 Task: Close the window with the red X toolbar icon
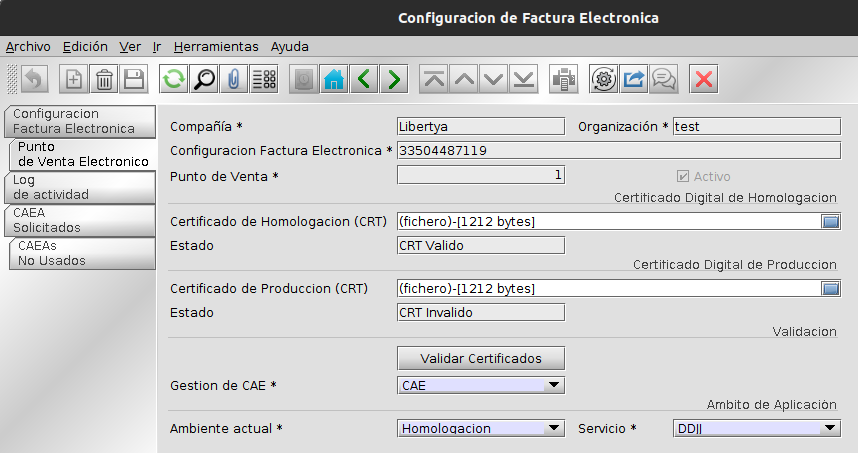tap(704, 79)
